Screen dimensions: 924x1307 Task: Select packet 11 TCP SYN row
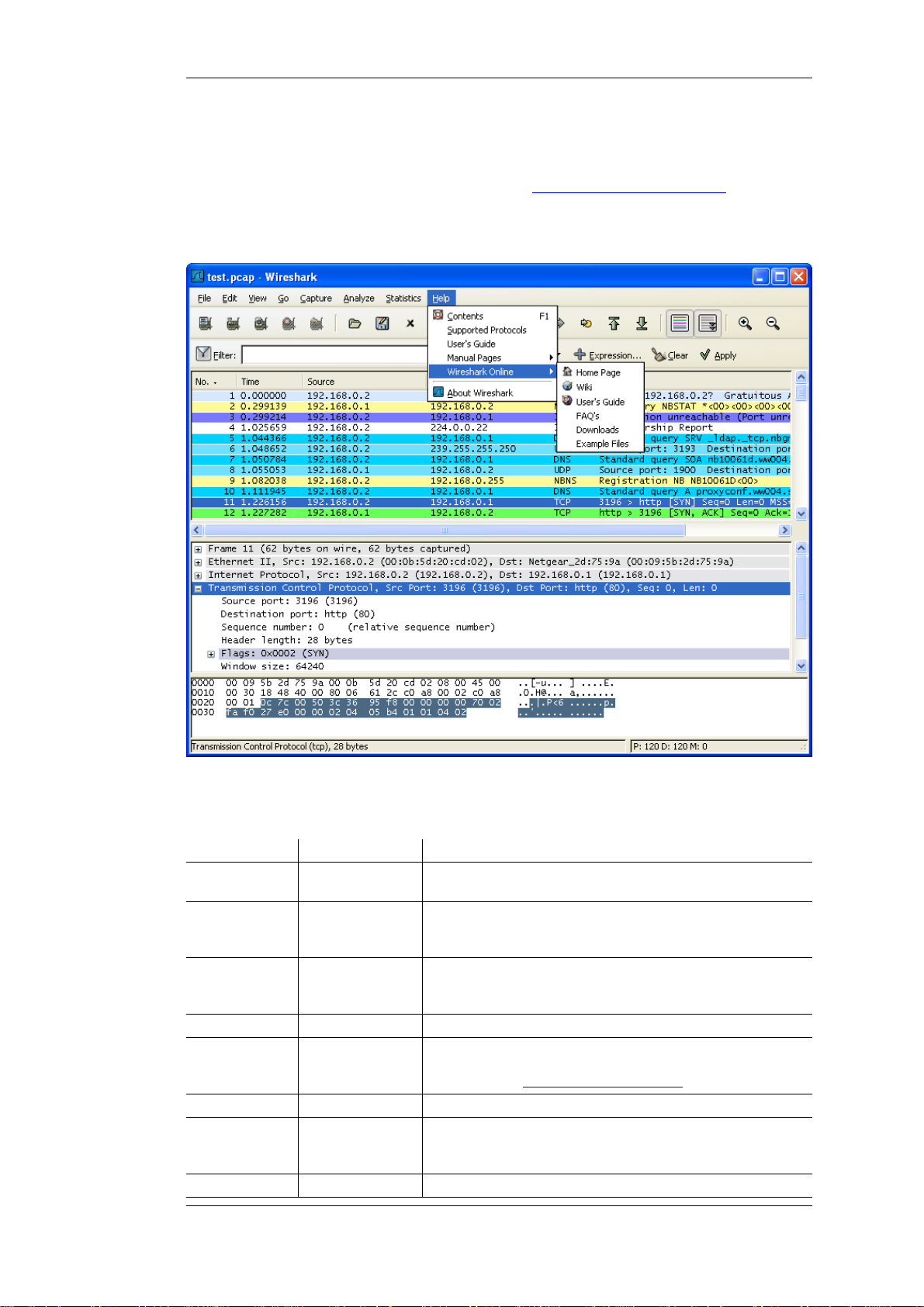pos(490,503)
